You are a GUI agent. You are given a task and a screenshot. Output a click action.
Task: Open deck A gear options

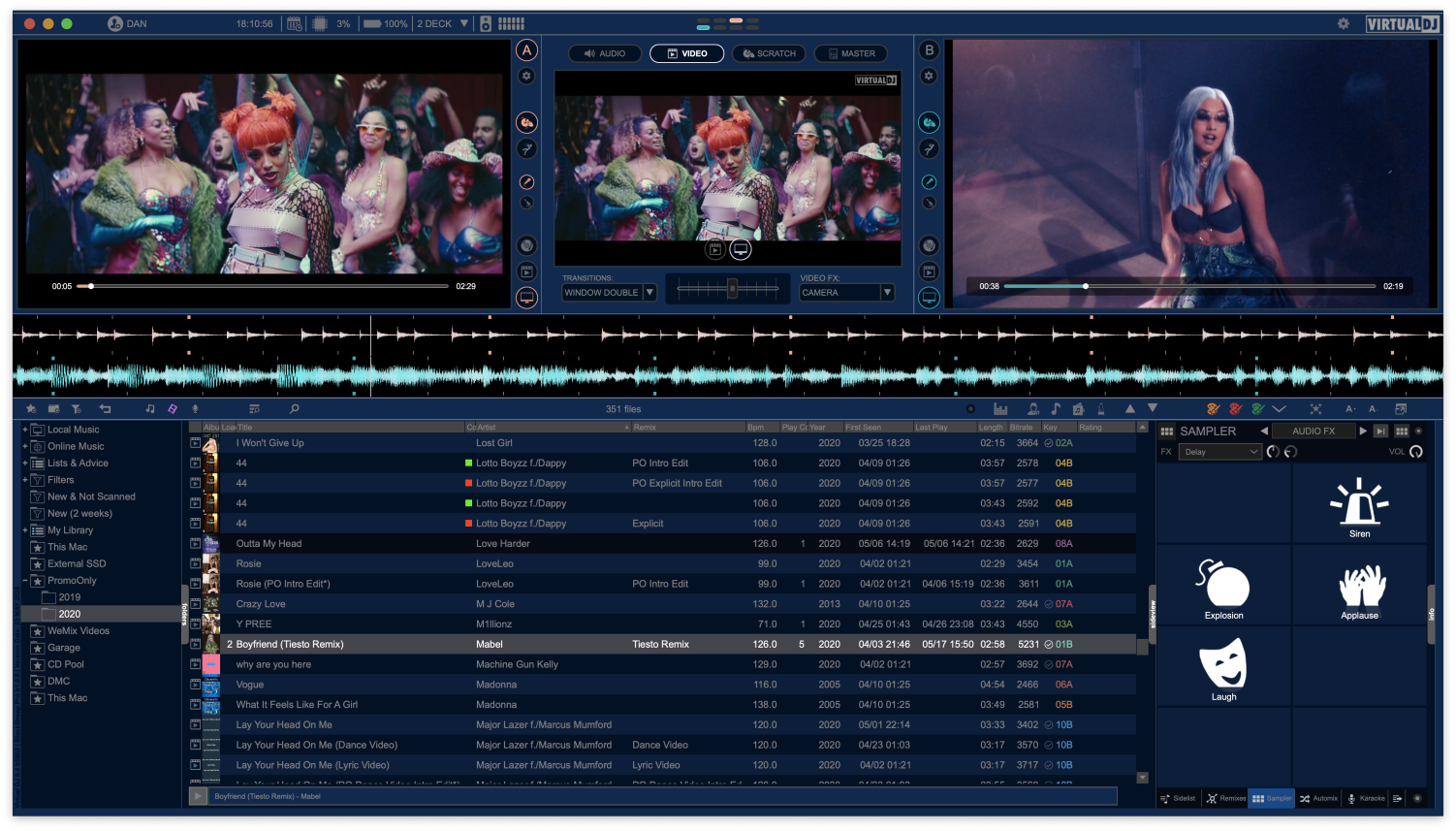click(x=526, y=76)
